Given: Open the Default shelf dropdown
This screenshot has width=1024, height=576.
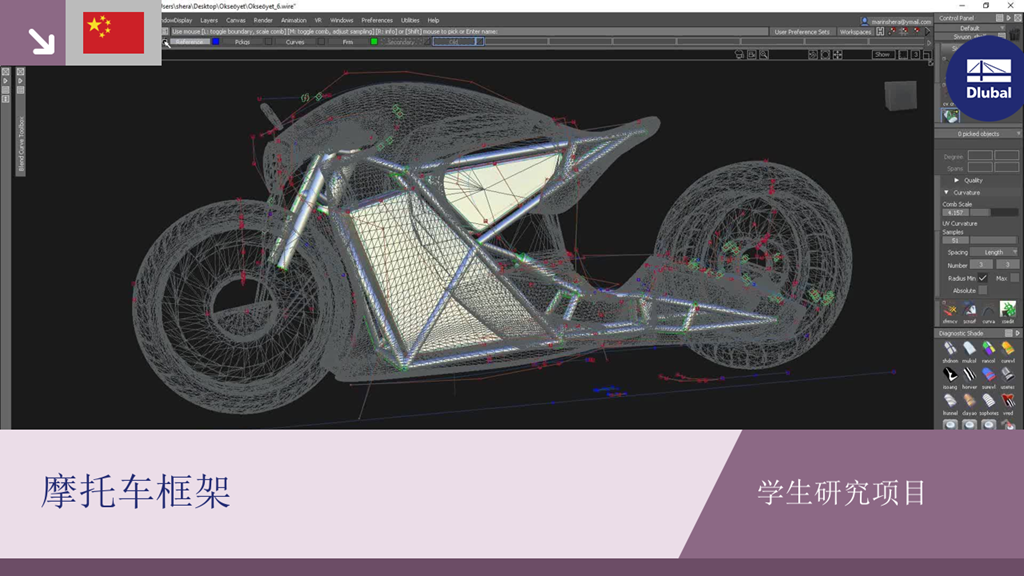Looking at the screenshot, I should pyautogui.click(x=970, y=28).
